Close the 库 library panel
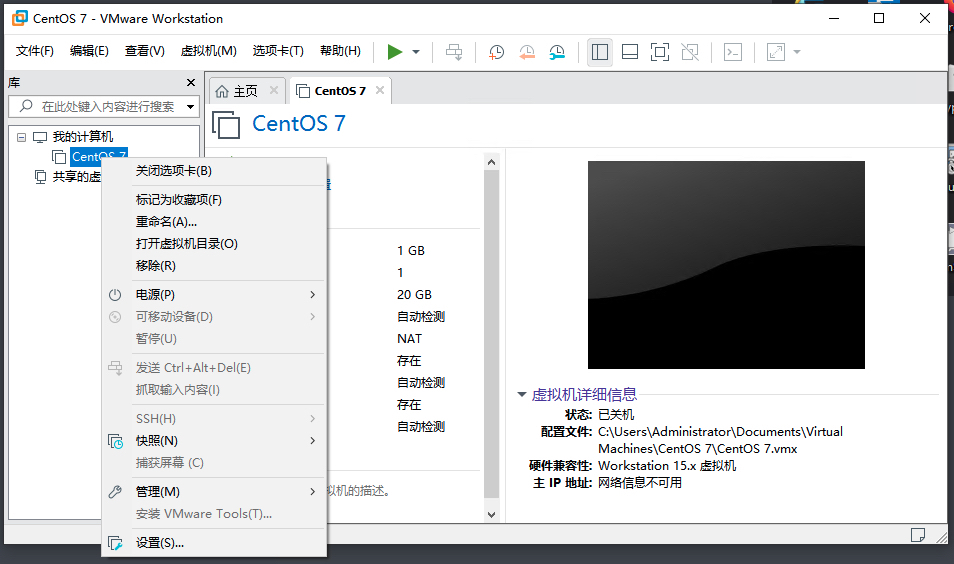954x564 pixels. (x=191, y=82)
